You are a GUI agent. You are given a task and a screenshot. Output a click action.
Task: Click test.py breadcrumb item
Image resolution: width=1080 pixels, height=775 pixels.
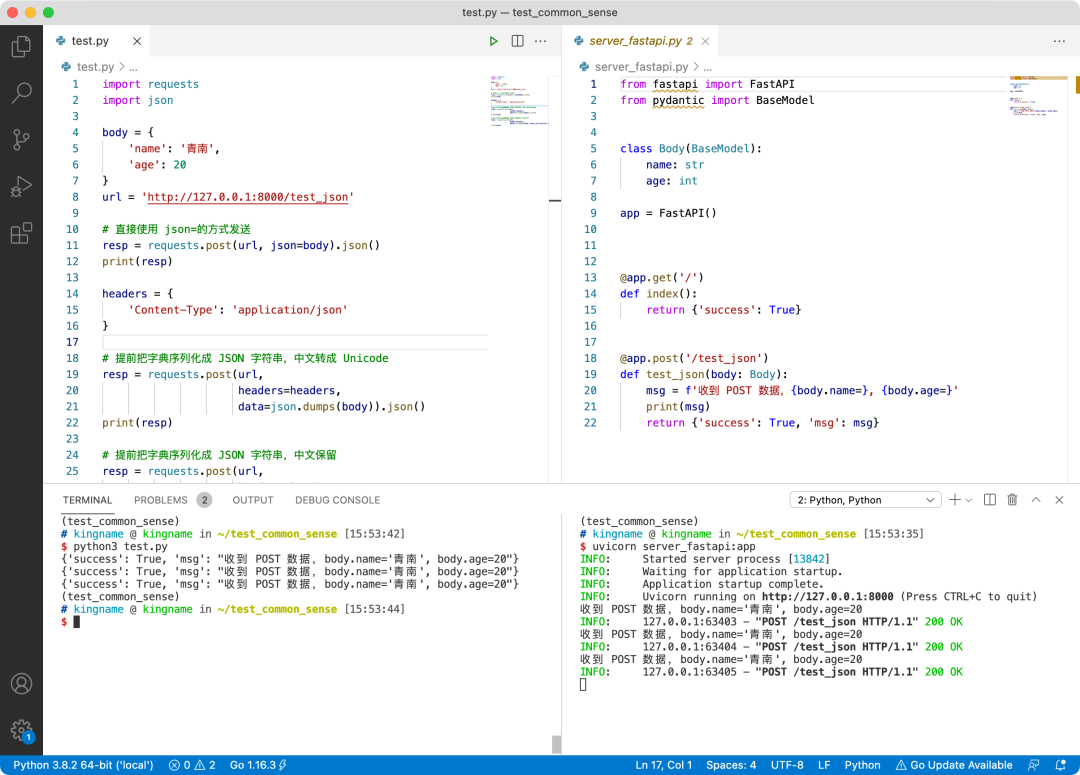88,67
